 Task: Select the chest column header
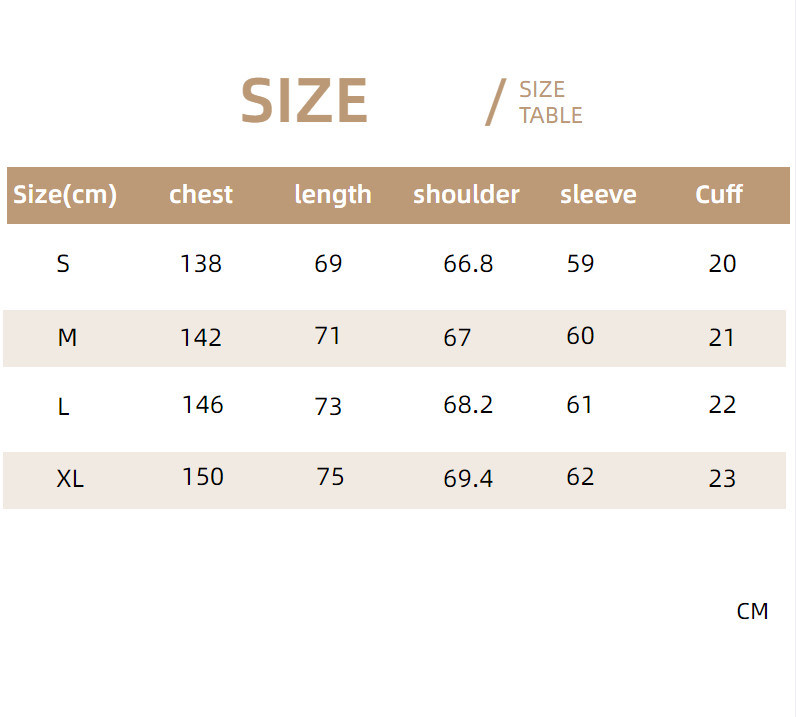[201, 194]
